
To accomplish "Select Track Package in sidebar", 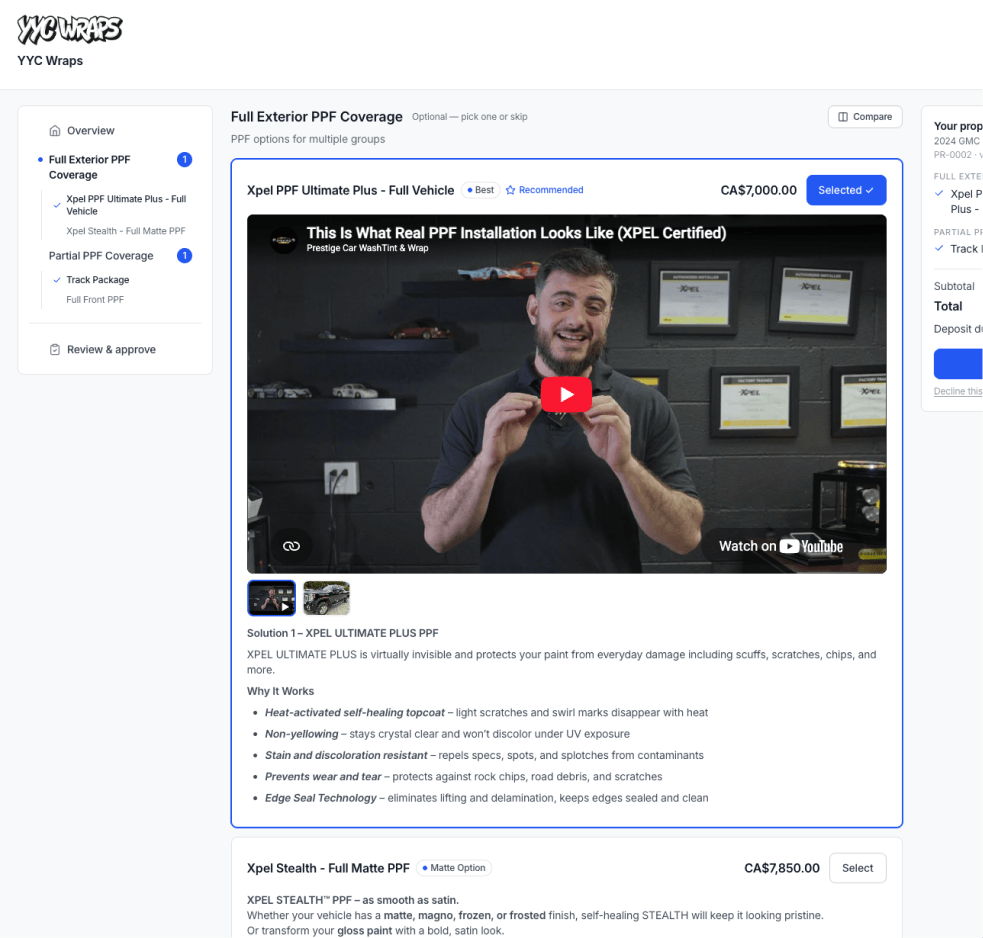I will pyautogui.click(x=98, y=280).
